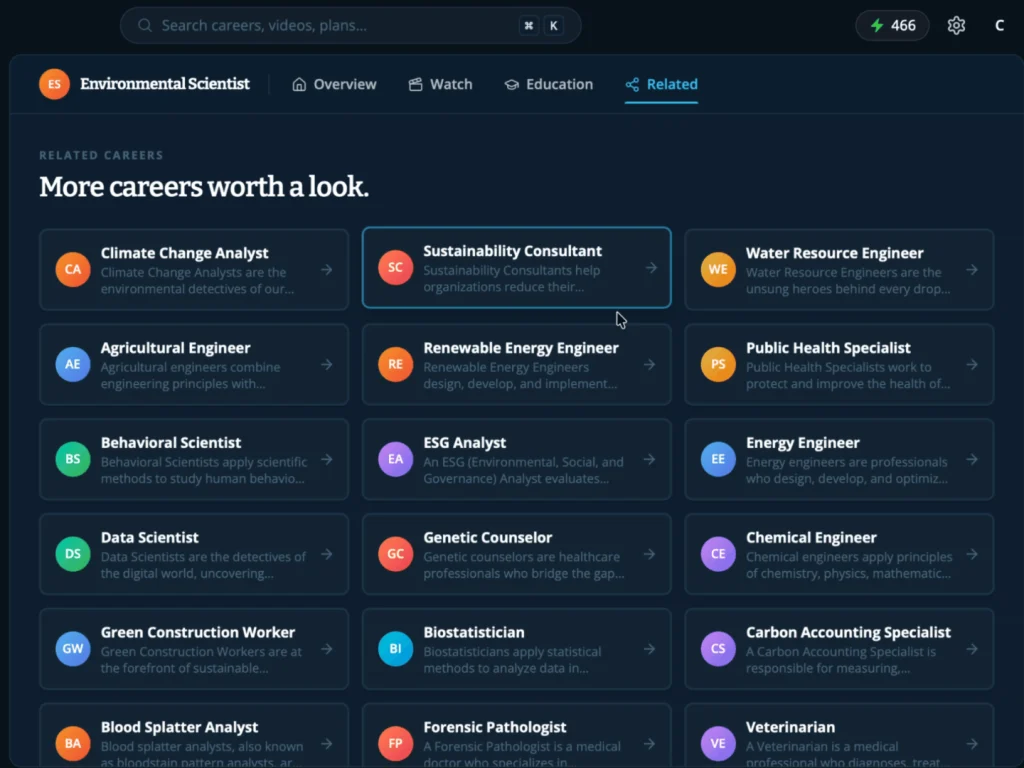
Task: Switch to the Overview tab
Action: 334,84
